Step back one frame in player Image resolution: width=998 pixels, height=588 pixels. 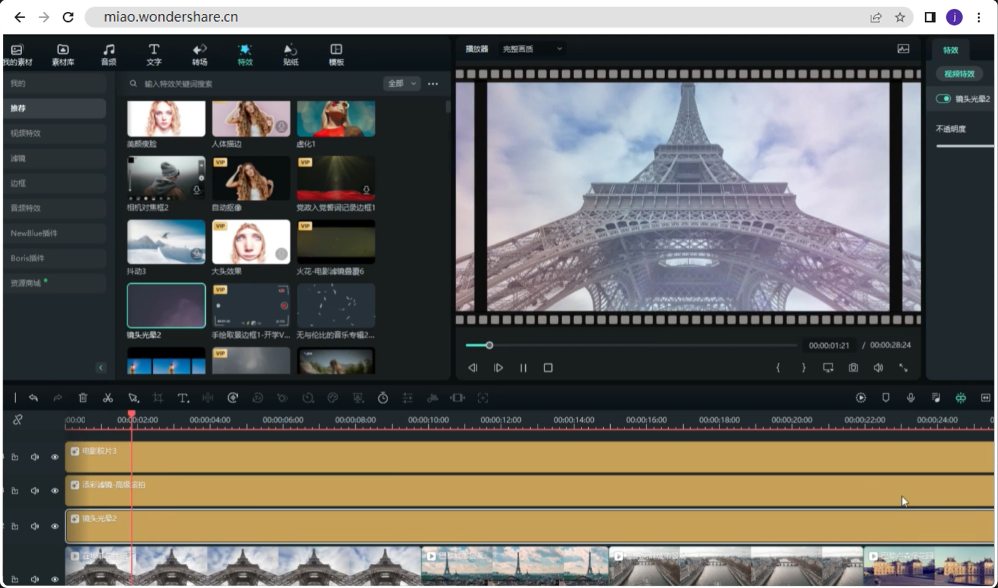click(x=472, y=368)
